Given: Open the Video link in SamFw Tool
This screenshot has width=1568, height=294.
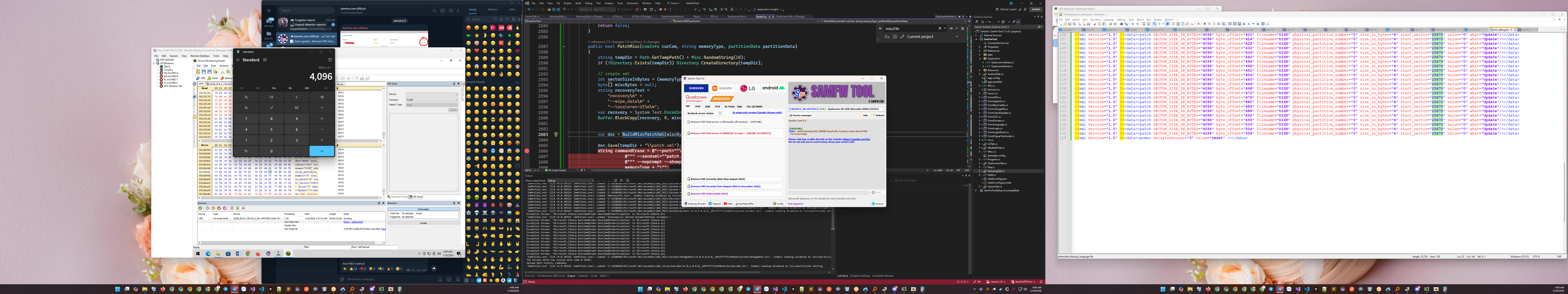Looking at the screenshot, I should pyautogui.click(x=729, y=204).
